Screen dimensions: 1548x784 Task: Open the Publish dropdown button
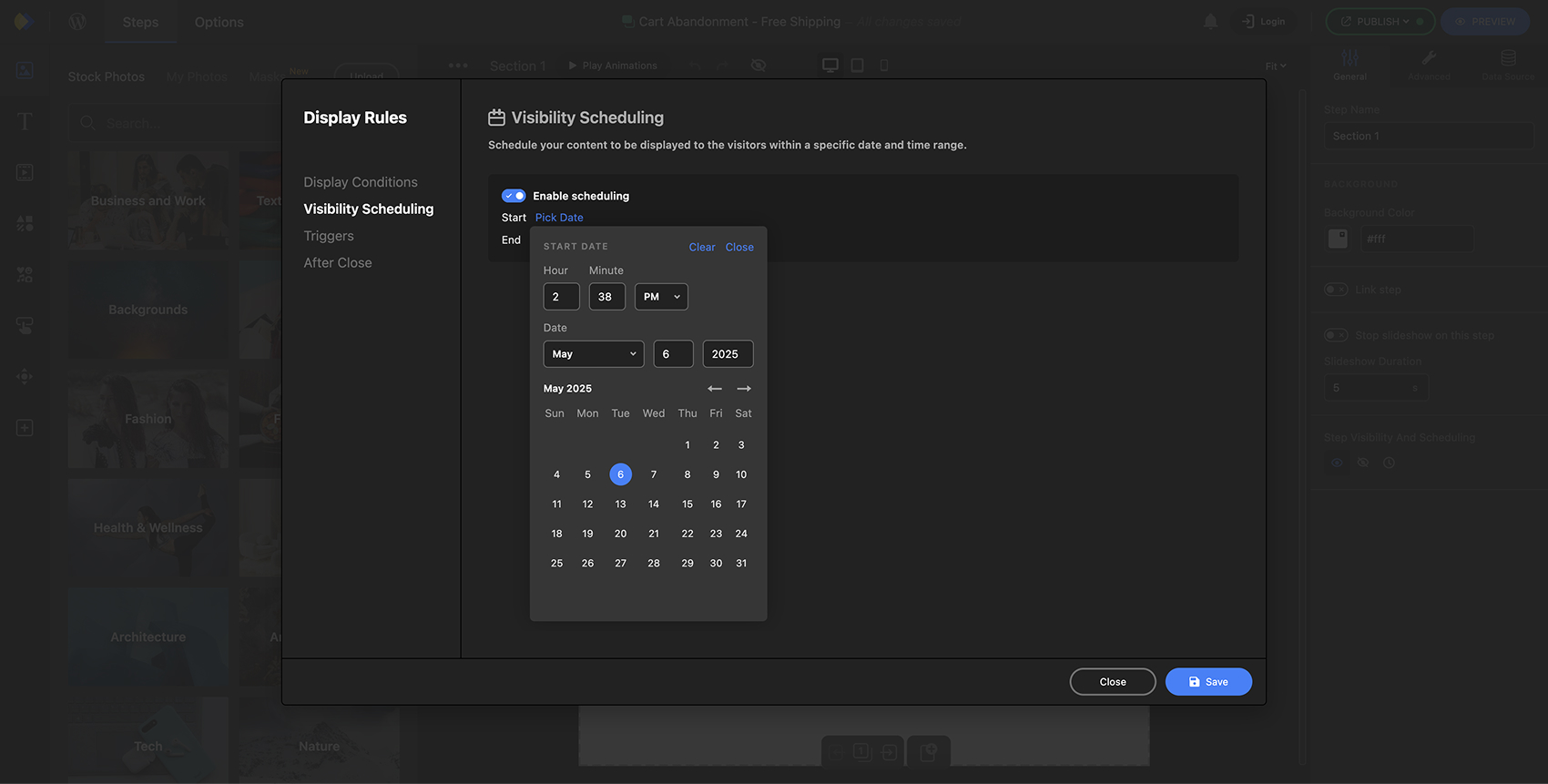1380,22
